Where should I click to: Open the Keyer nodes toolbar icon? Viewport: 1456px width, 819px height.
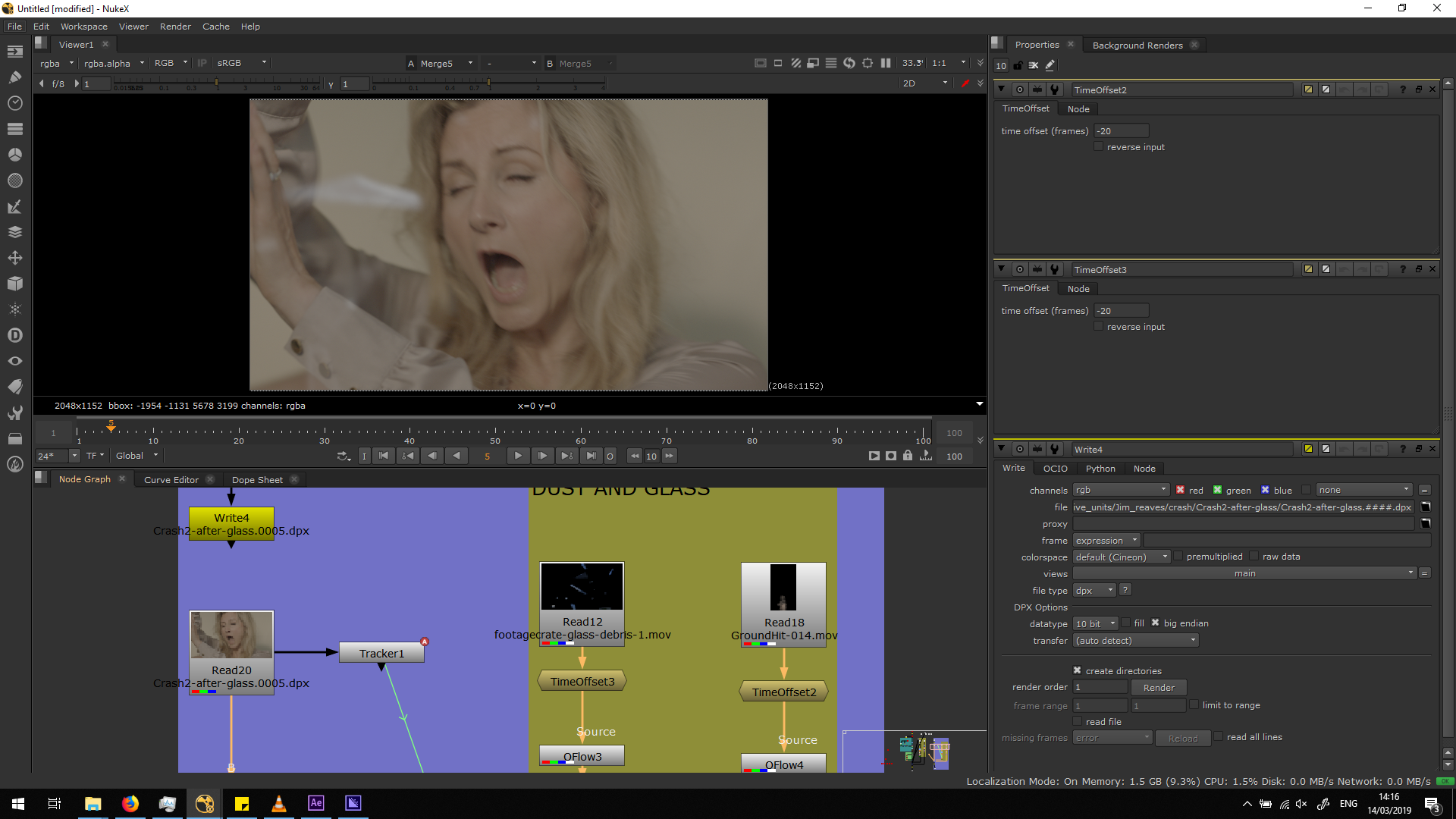click(14, 206)
